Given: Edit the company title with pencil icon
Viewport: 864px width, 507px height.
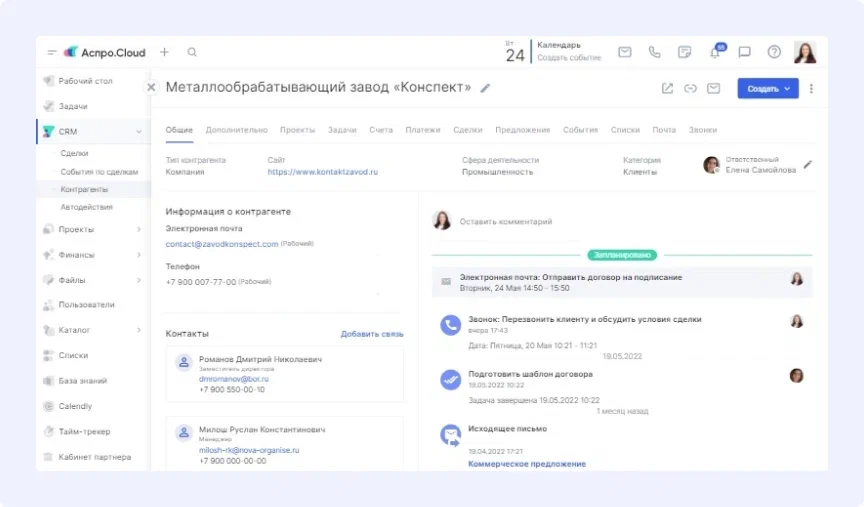Looking at the screenshot, I should click(x=485, y=88).
